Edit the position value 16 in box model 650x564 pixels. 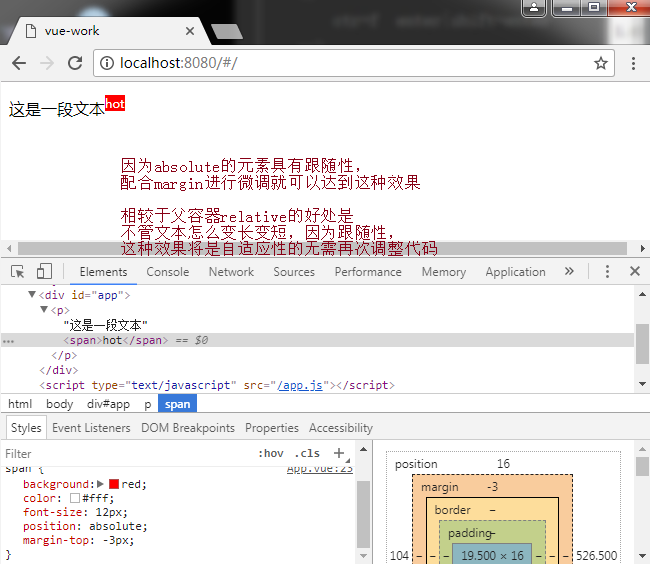[503, 464]
